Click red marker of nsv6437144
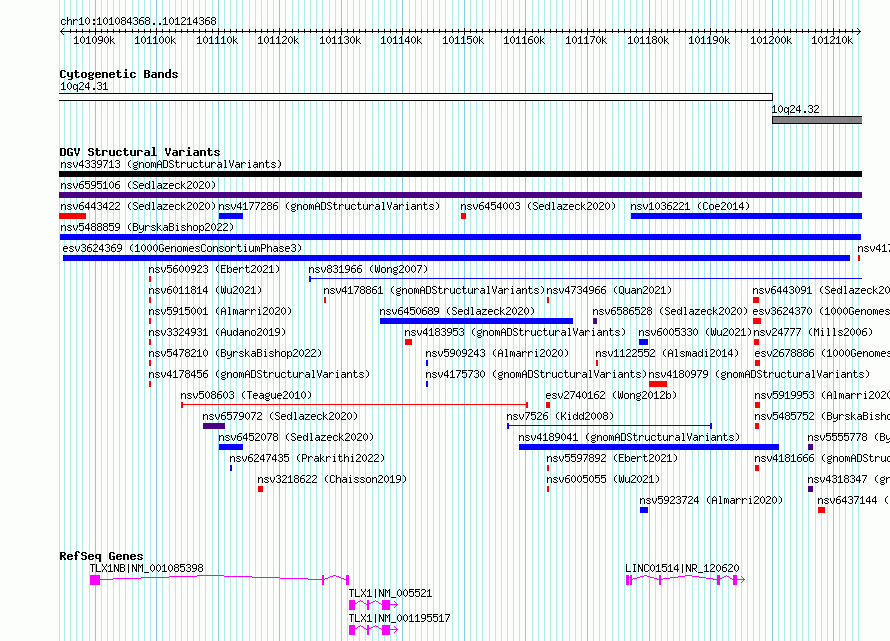Screen dimensions: 890x641 [821, 510]
